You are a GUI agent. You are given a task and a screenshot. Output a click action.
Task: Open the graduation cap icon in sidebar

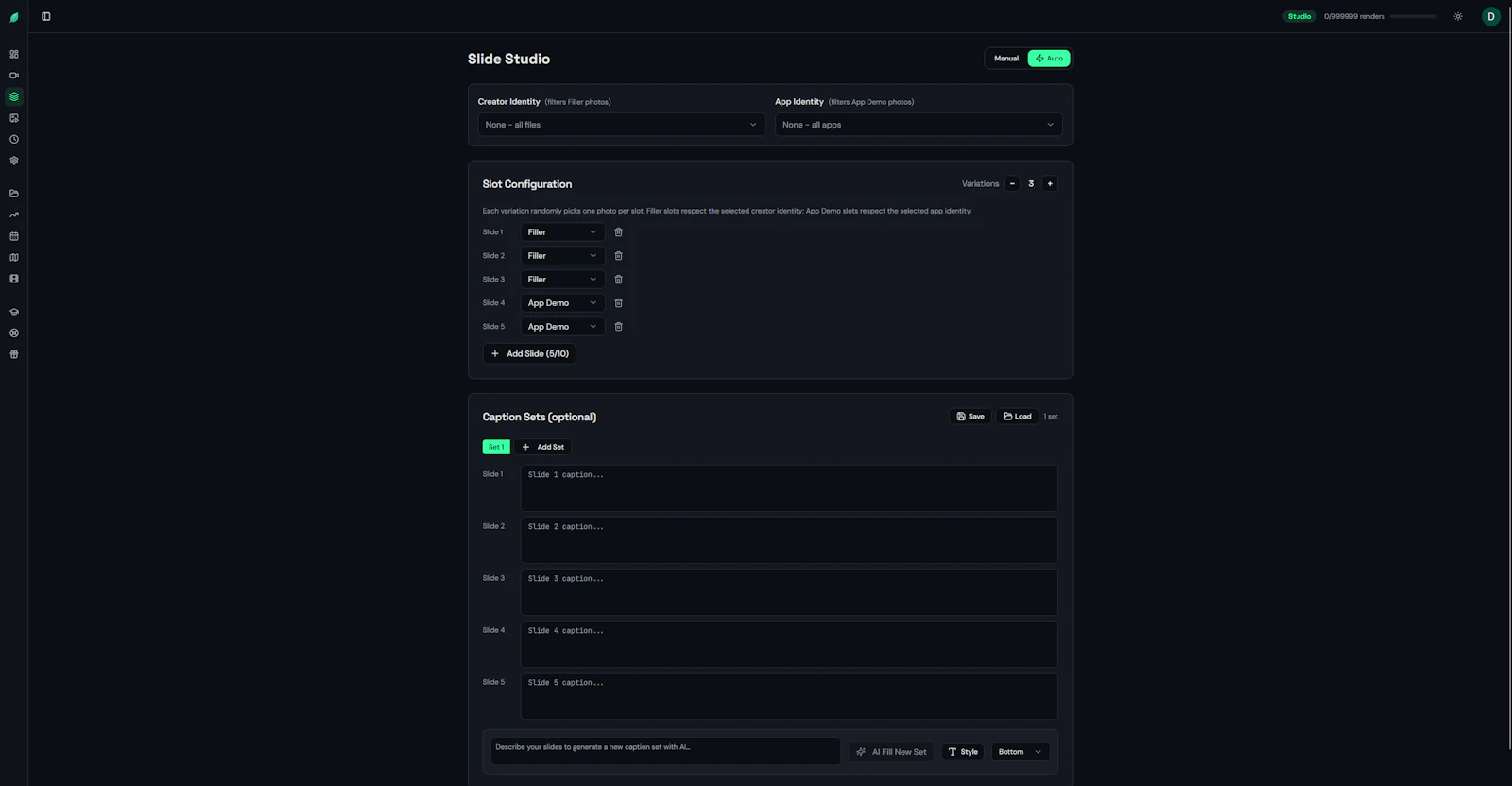pyautogui.click(x=14, y=312)
